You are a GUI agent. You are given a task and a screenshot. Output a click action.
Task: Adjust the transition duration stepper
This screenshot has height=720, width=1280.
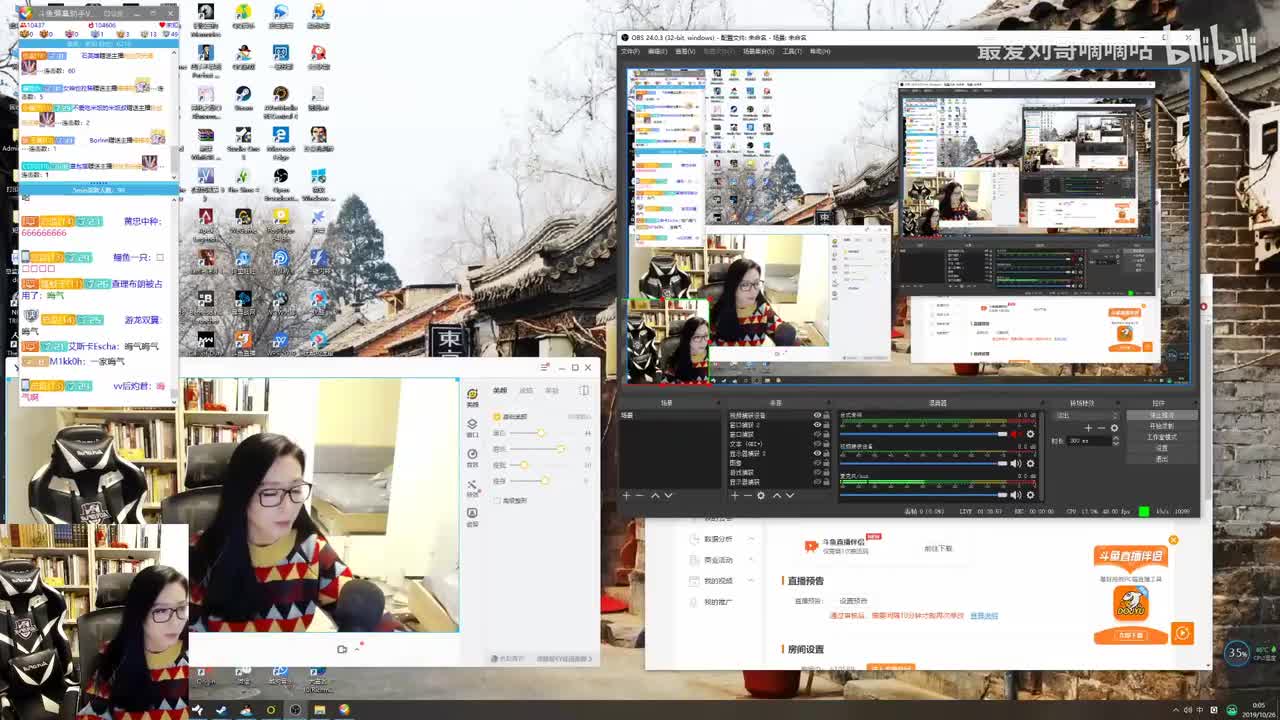click(1118, 440)
